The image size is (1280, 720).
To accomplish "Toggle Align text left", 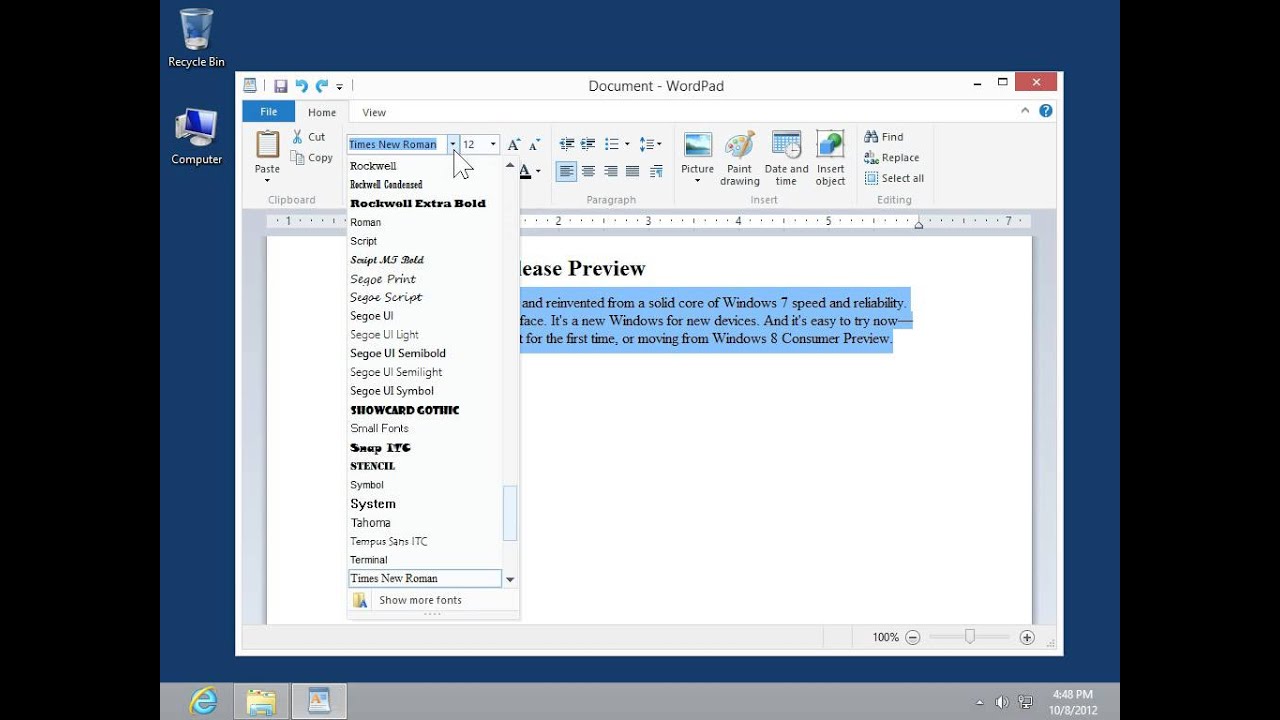I will tap(567, 172).
